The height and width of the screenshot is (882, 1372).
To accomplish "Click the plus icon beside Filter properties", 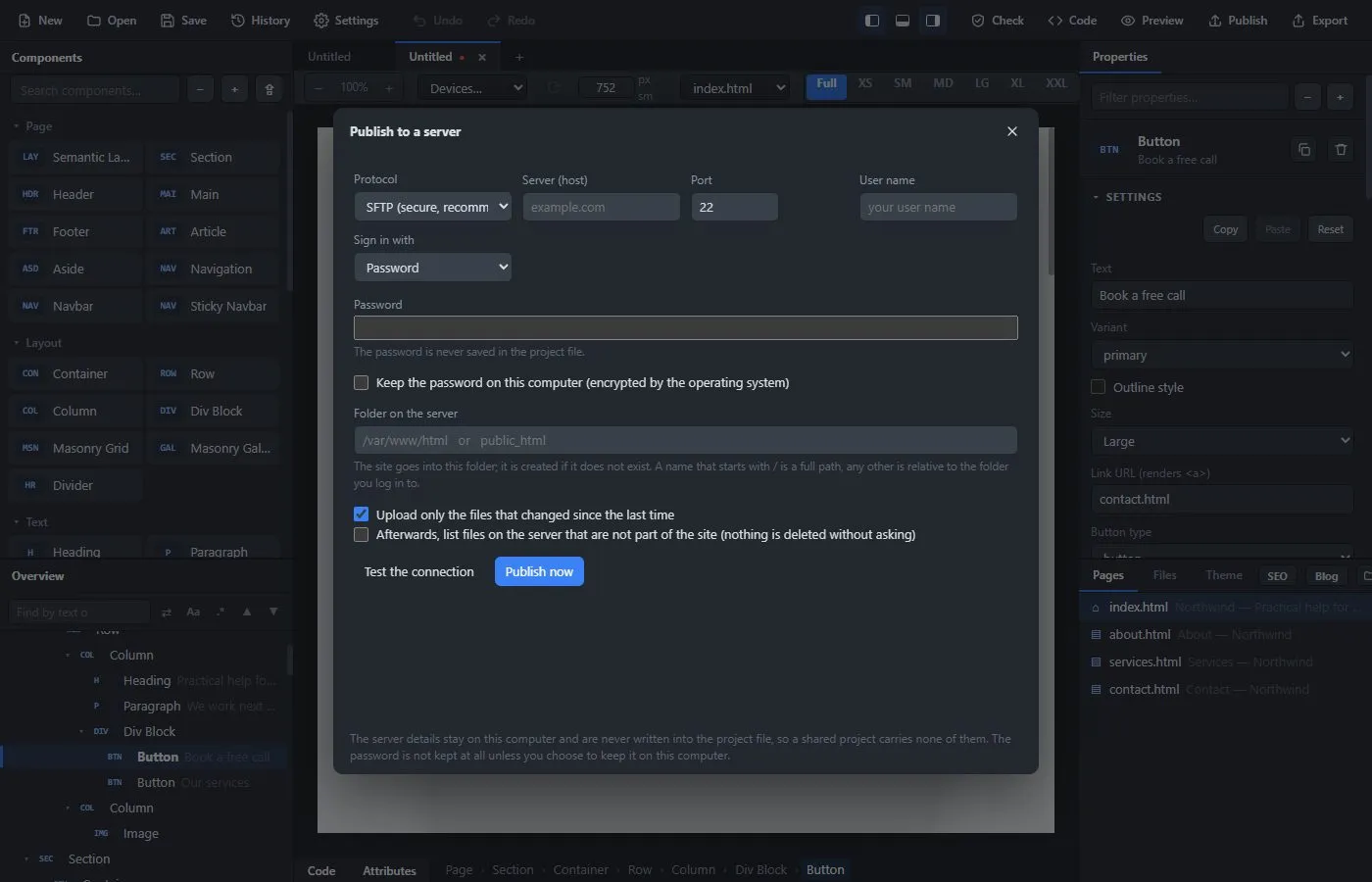I will (1340, 97).
